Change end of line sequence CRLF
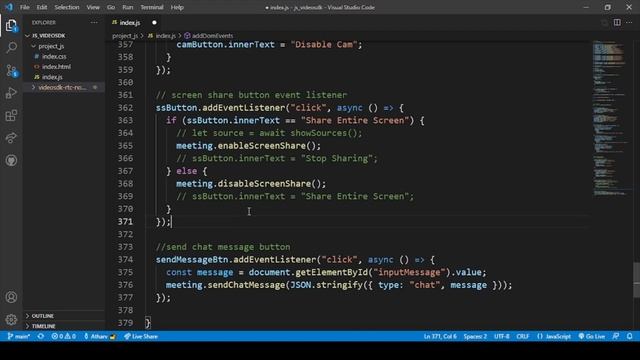The height and width of the screenshot is (360, 640). (522, 336)
